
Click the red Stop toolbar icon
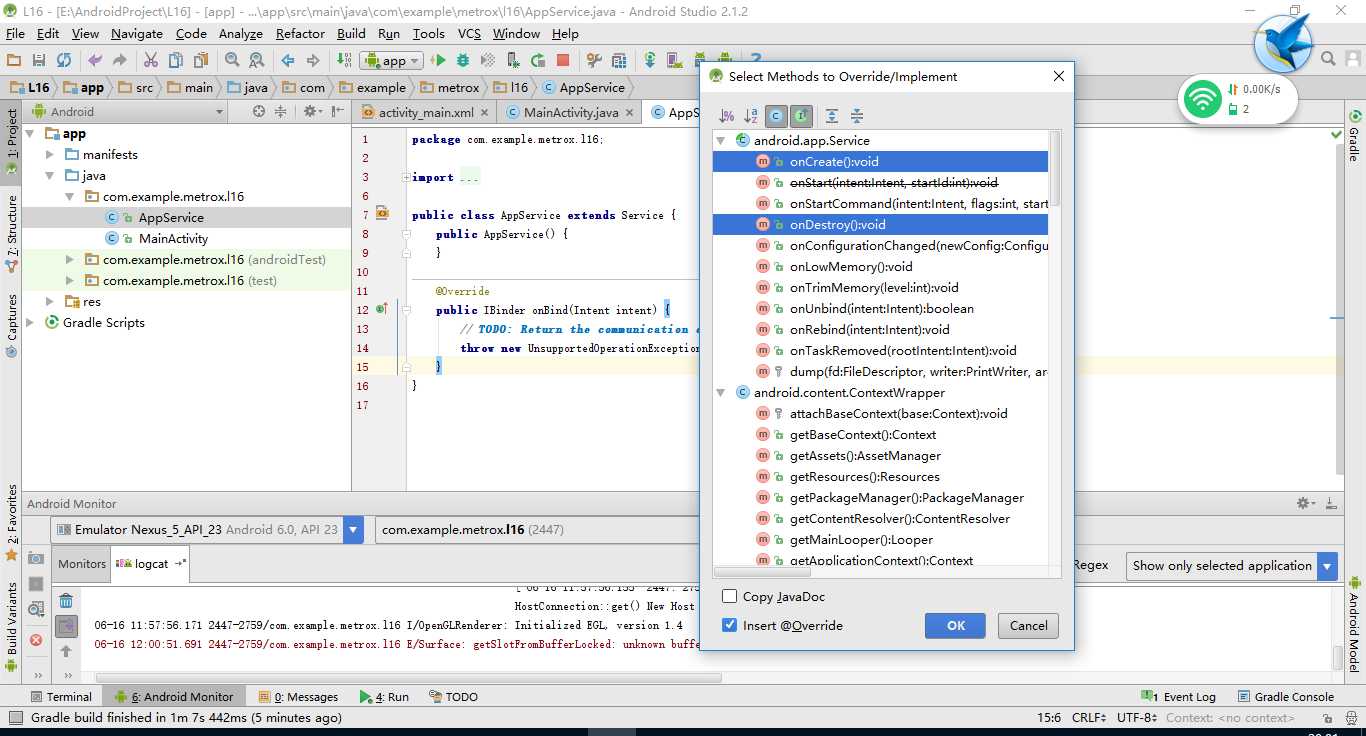(x=563, y=60)
